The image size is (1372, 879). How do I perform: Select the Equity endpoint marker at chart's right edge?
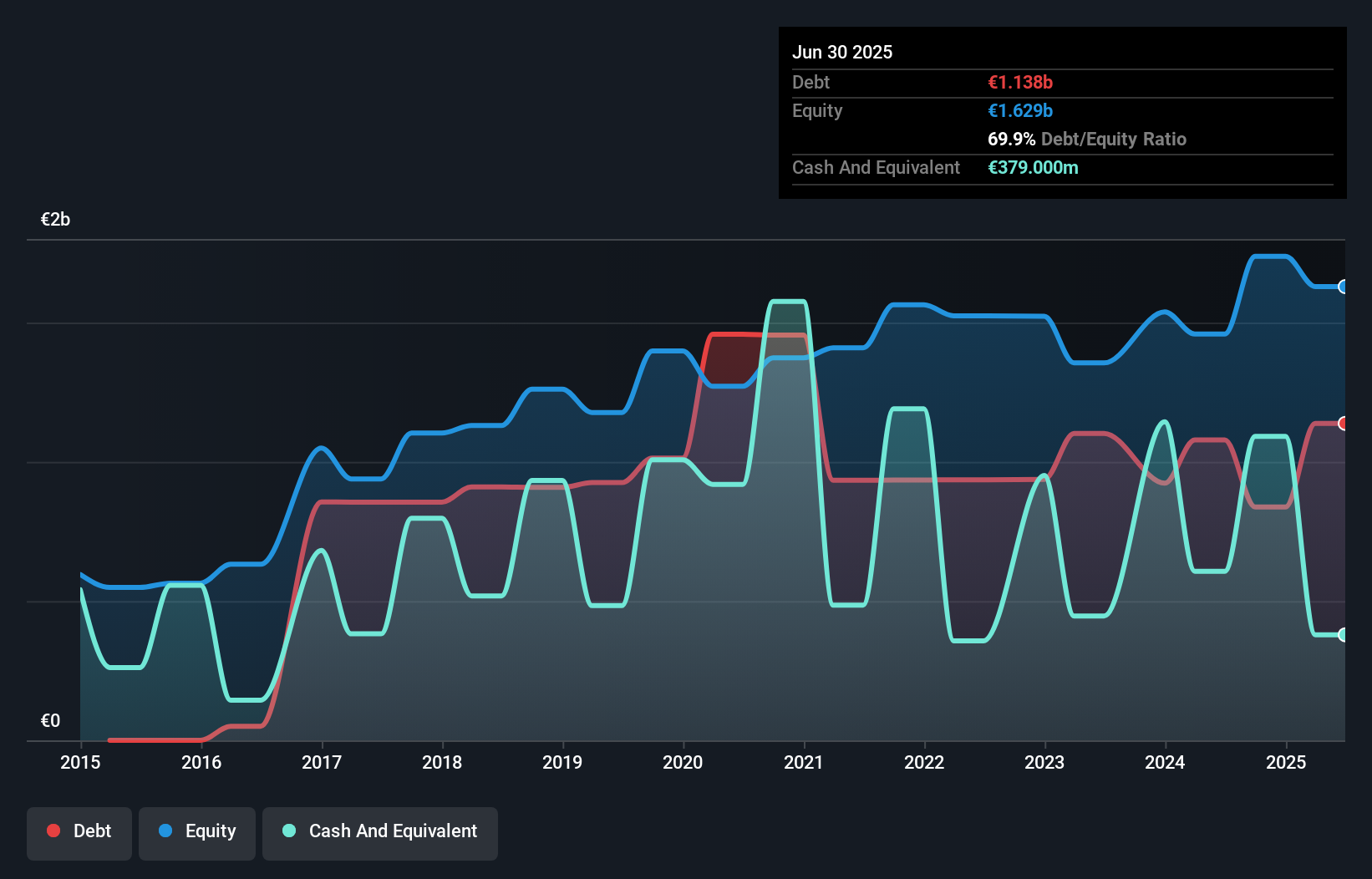pyautogui.click(x=1344, y=287)
